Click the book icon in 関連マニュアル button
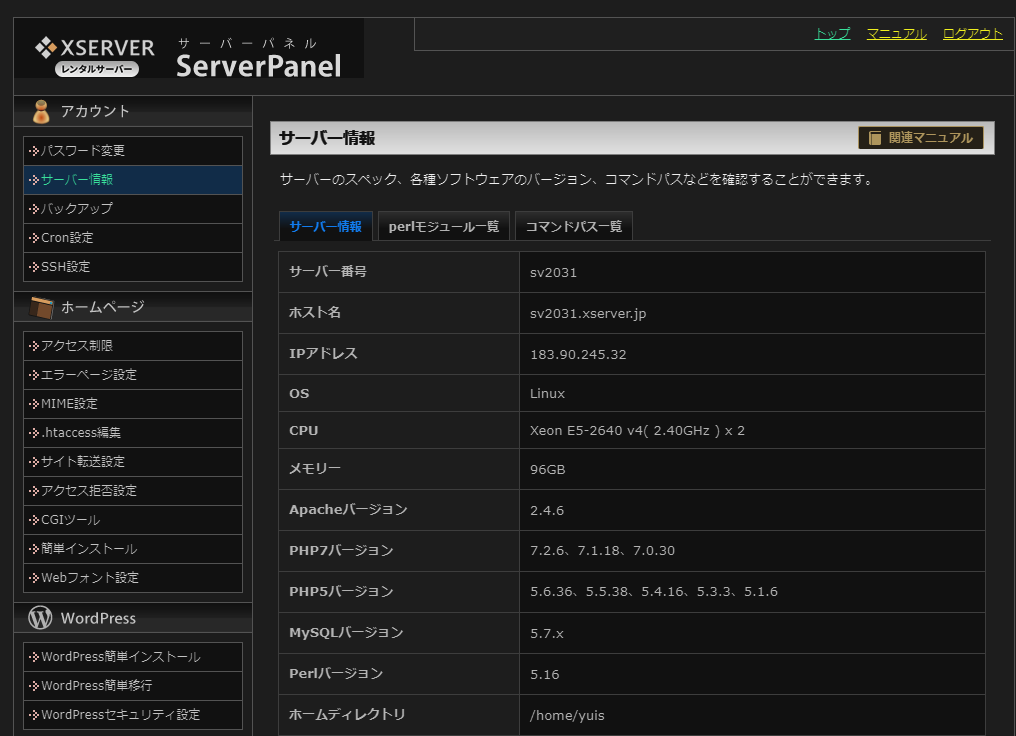1016x736 pixels. click(875, 138)
